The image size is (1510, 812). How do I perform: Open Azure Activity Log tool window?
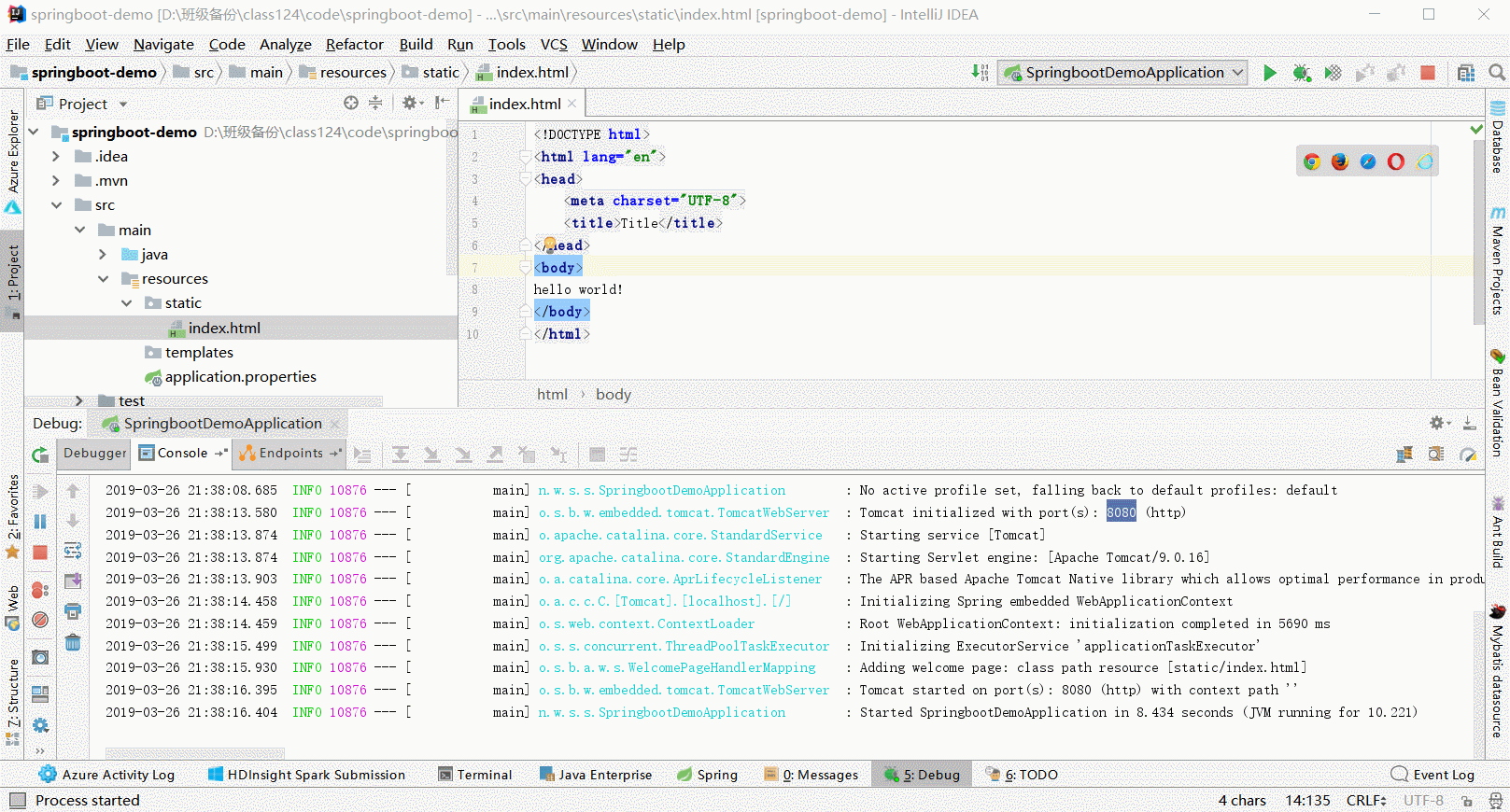pos(106,775)
